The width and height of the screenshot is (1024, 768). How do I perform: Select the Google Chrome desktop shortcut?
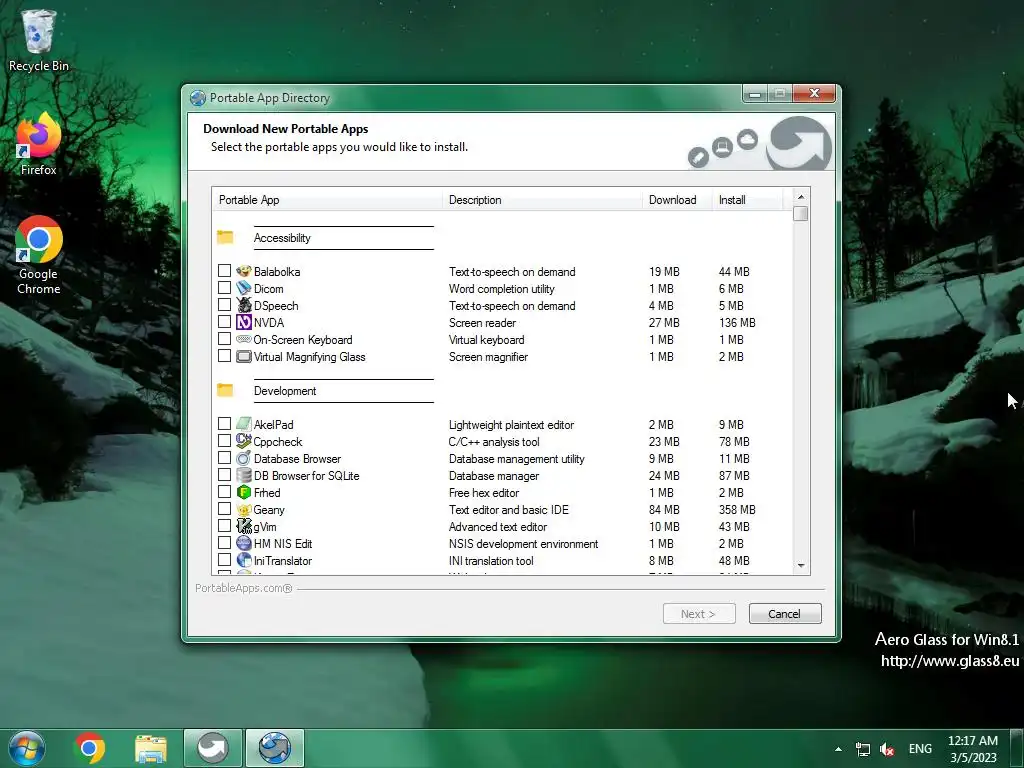pos(39,255)
